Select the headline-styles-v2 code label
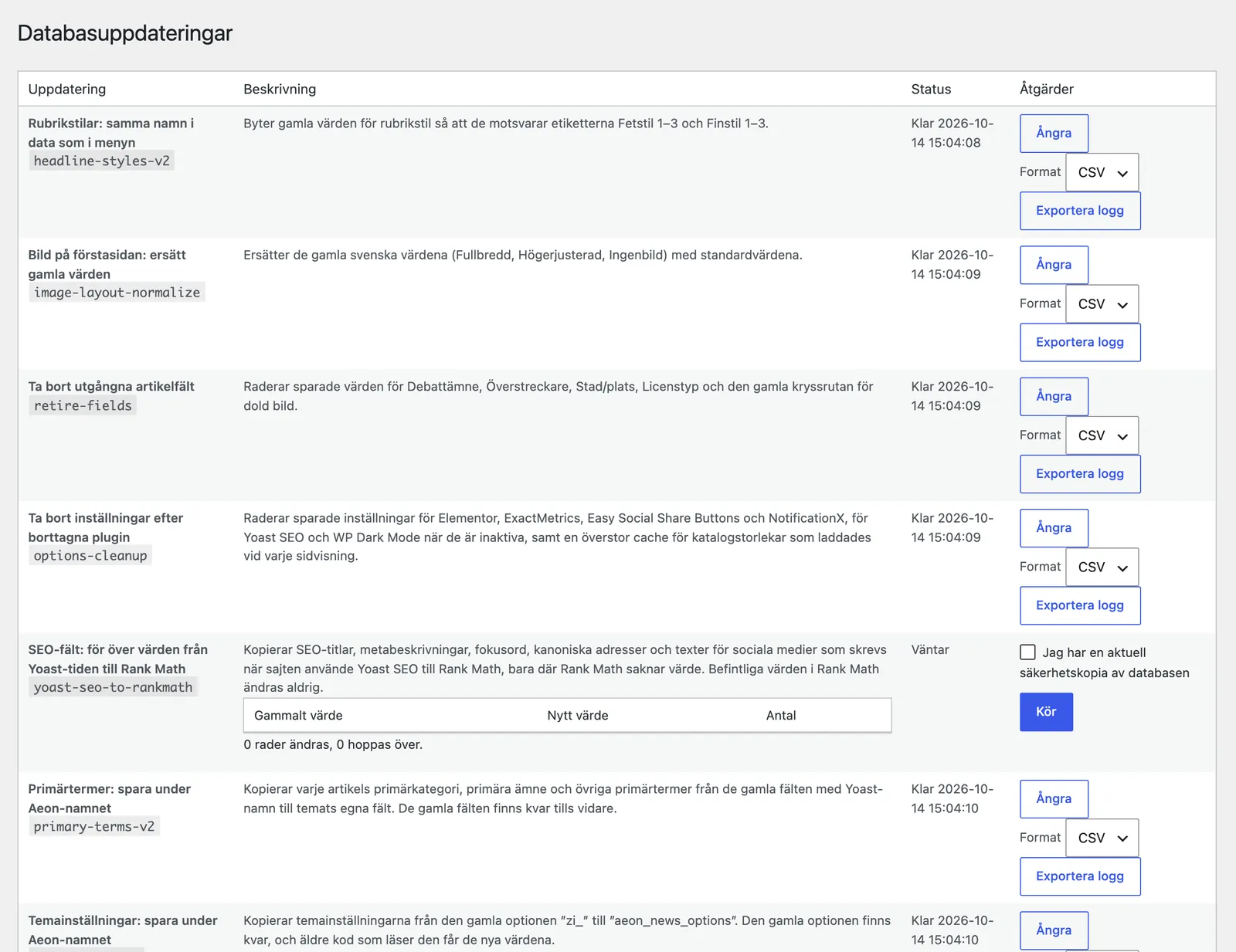Image resolution: width=1236 pixels, height=952 pixels. [x=101, y=161]
